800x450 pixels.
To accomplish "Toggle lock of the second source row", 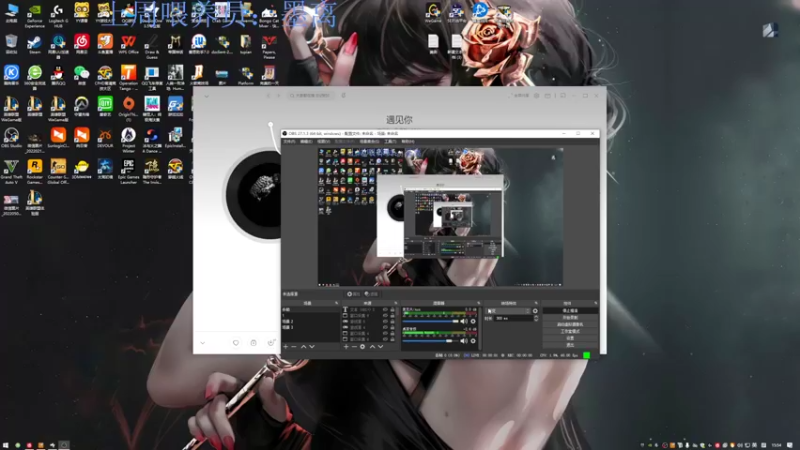I will click(x=392, y=316).
